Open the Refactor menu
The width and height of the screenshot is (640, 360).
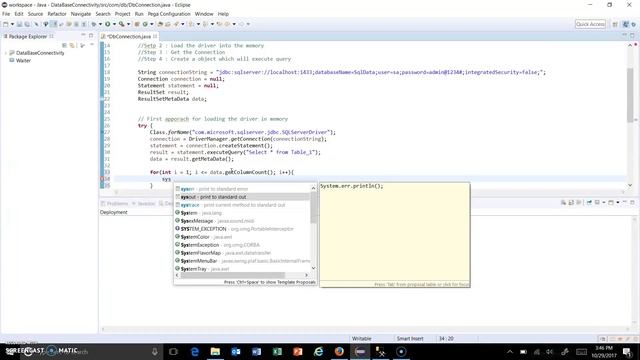click(x=57, y=14)
